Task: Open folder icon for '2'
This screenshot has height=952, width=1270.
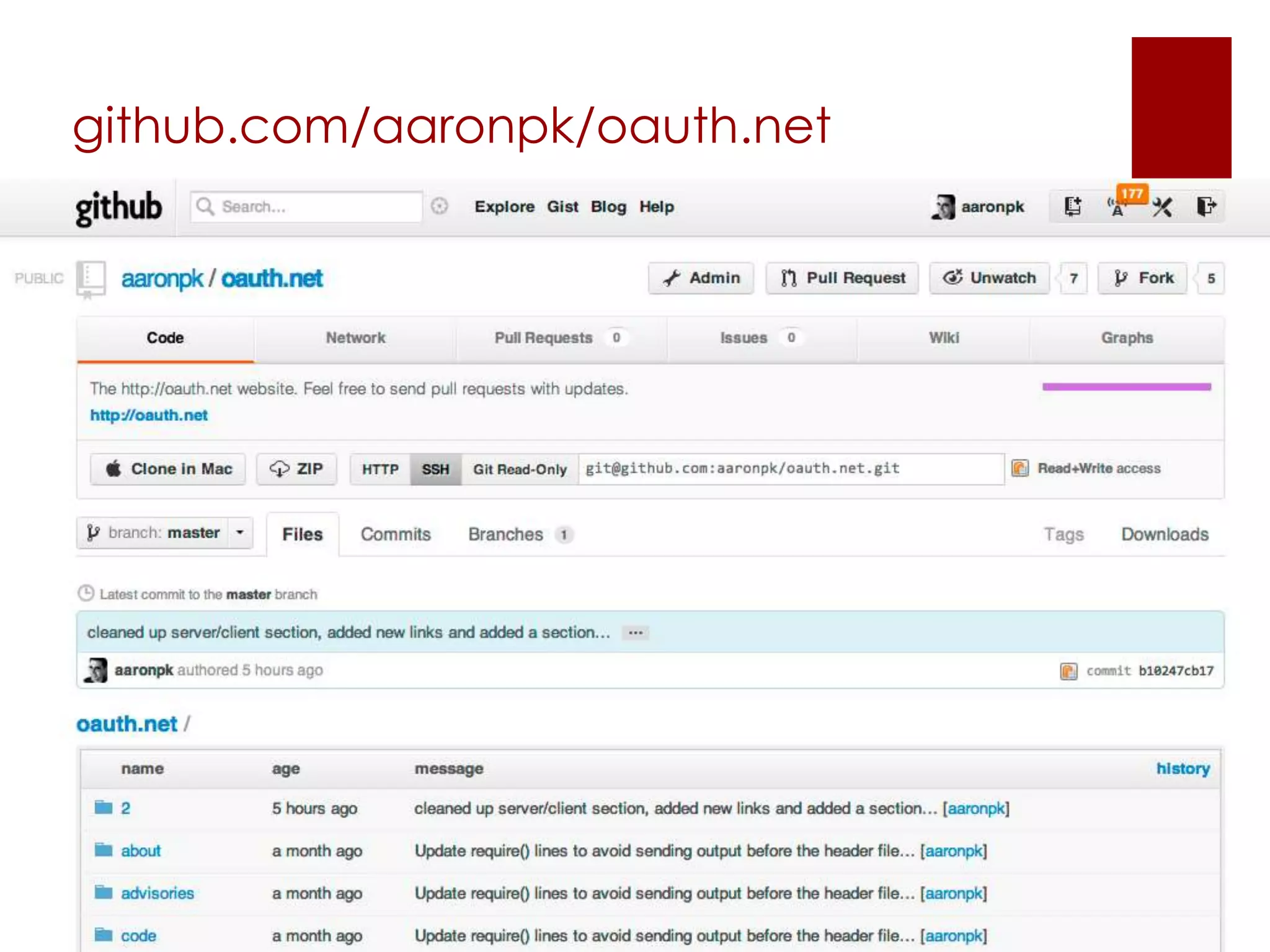Action: pos(104,807)
